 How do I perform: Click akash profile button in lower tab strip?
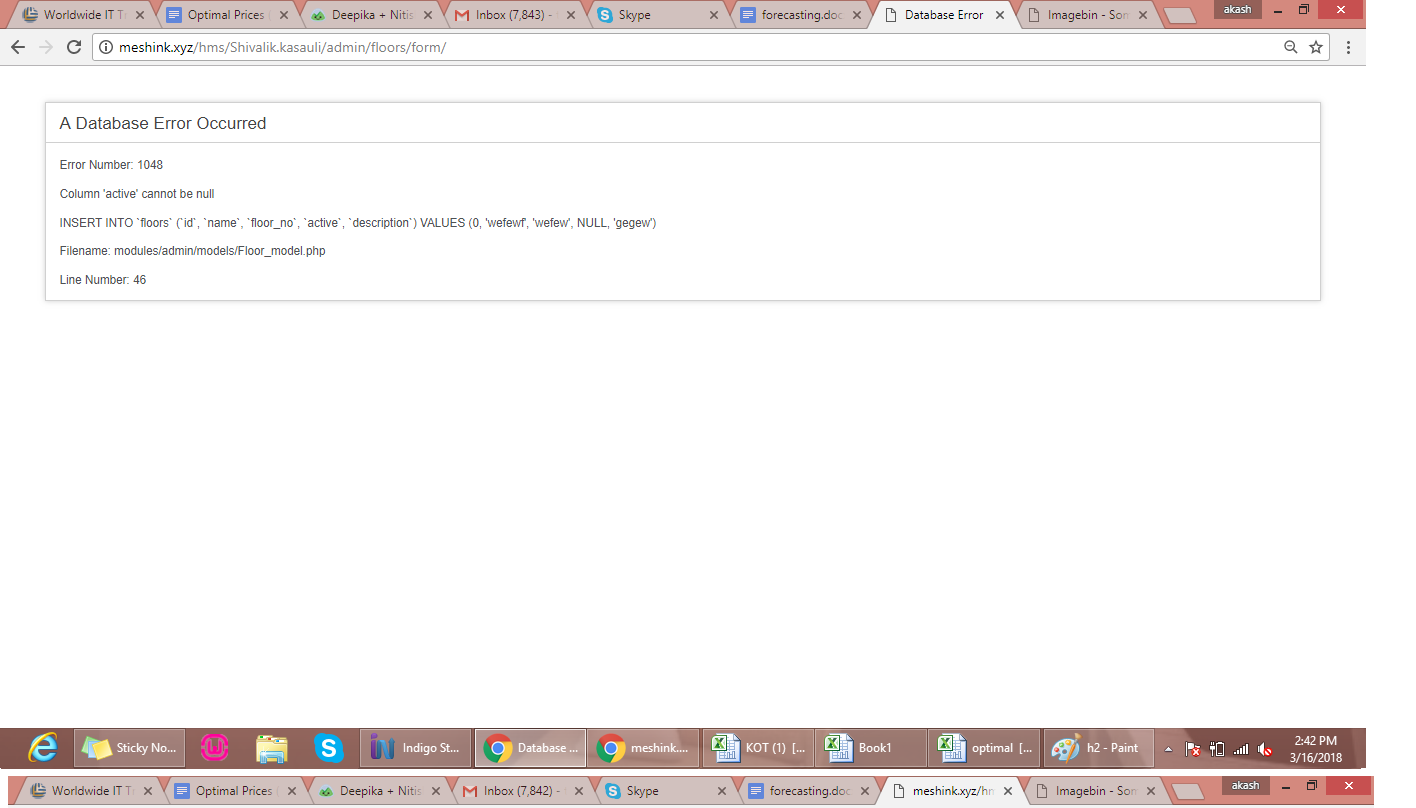[x=1245, y=785]
